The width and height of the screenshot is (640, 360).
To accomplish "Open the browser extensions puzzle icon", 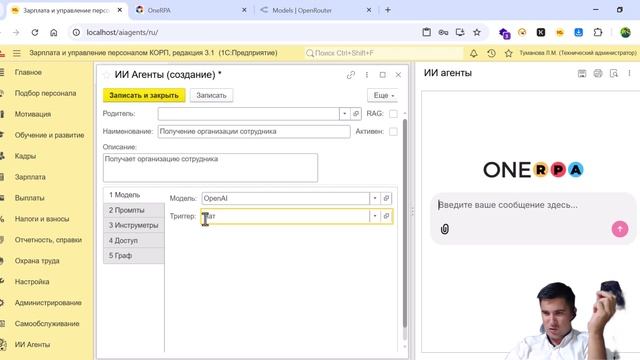I will pos(598,32).
